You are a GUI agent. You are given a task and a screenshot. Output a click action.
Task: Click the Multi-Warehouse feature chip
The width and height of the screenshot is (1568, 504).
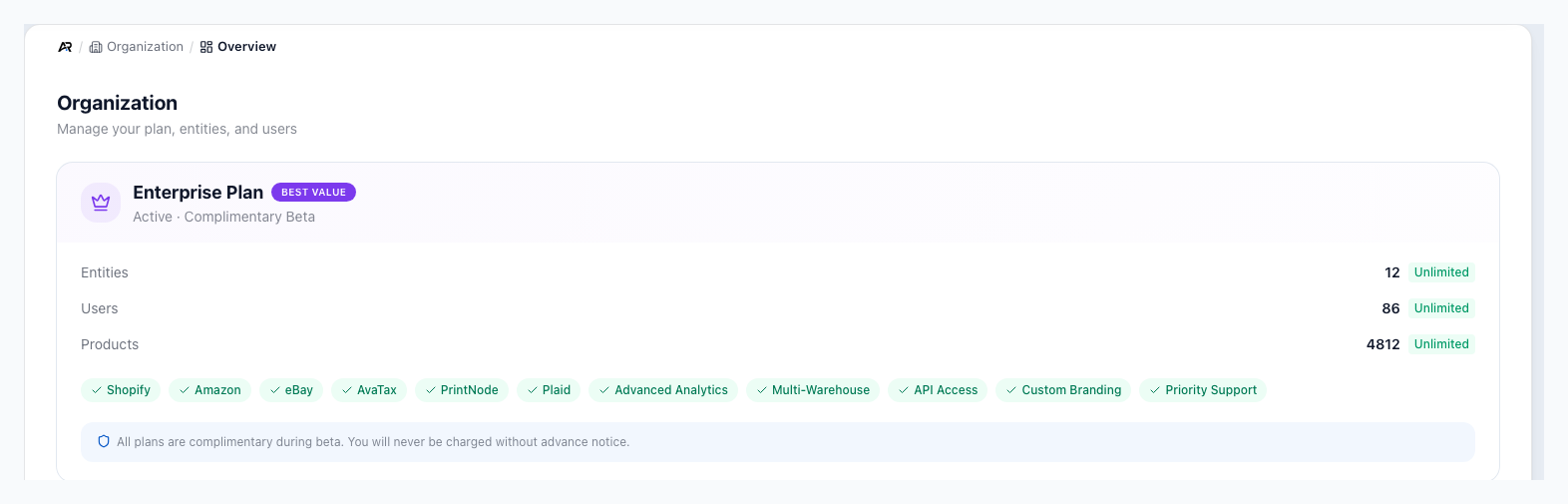[813, 390]
